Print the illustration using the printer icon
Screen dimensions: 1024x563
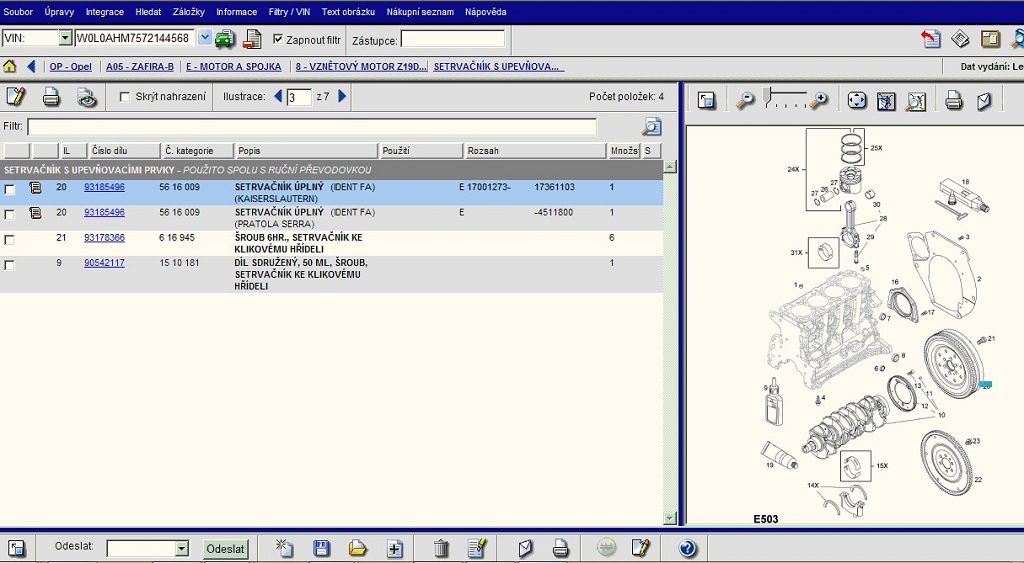click(954, 101)
